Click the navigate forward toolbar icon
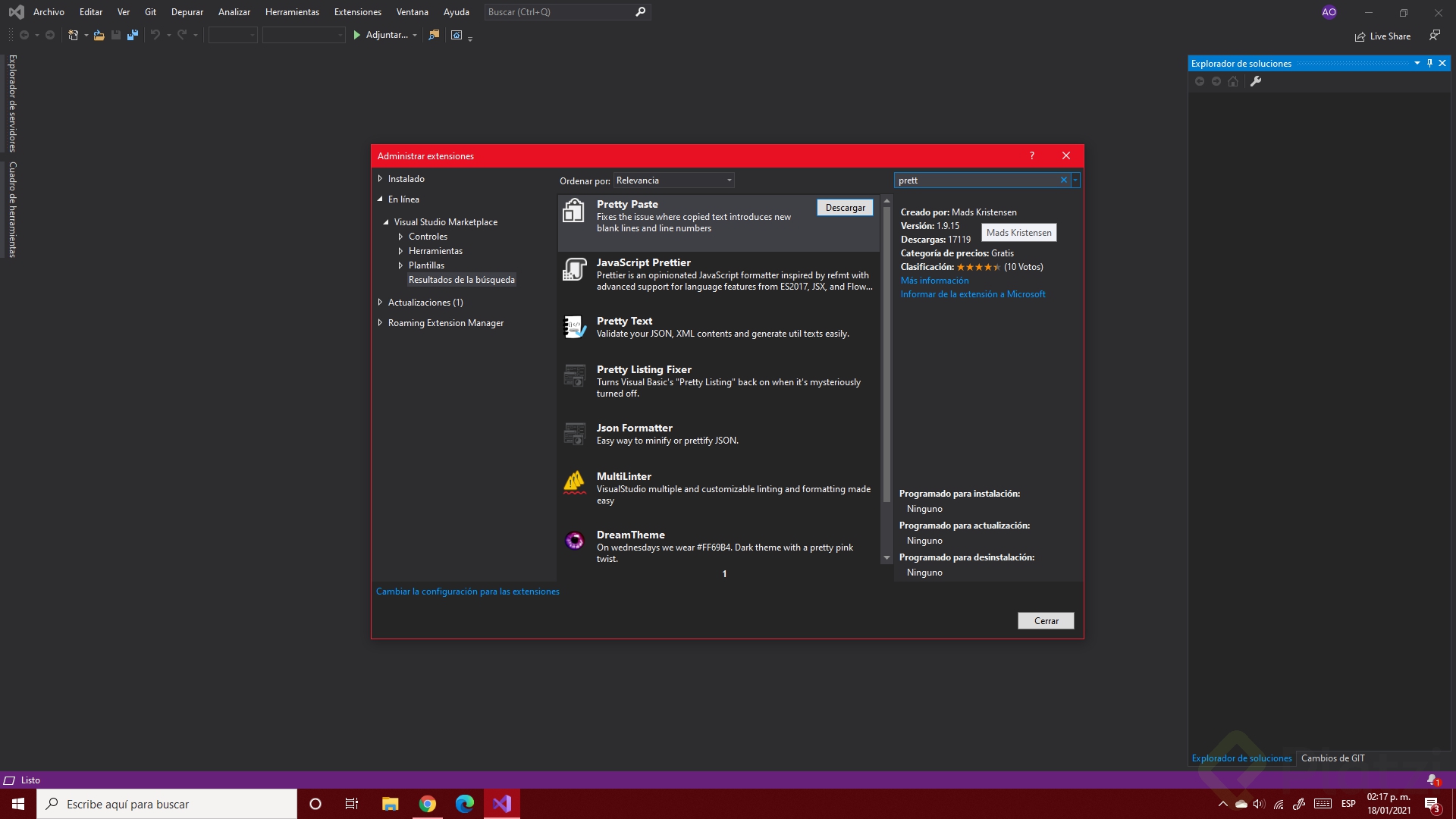The image size is (1456, 819). [x=50, y=35]
